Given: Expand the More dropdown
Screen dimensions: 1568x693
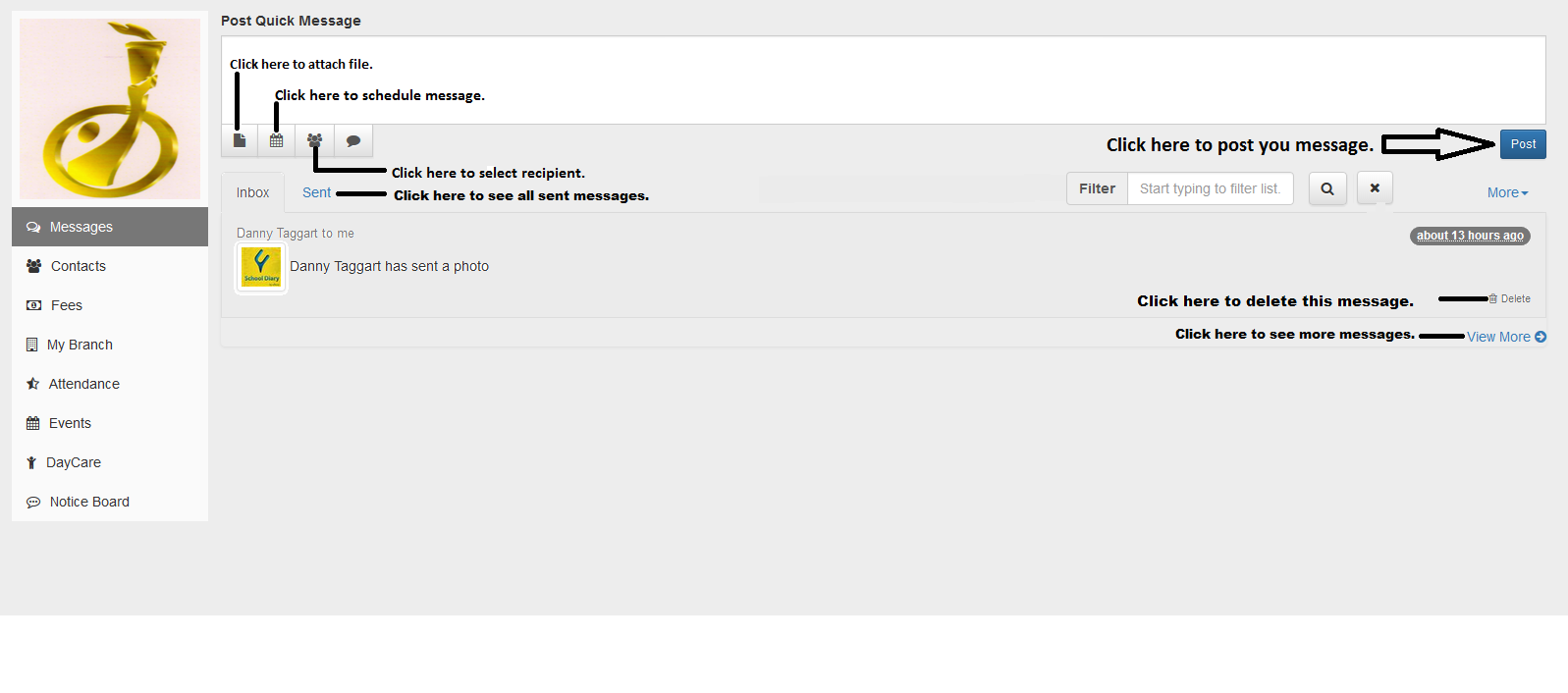Looking at the screenshot, I should point(1507,193).
